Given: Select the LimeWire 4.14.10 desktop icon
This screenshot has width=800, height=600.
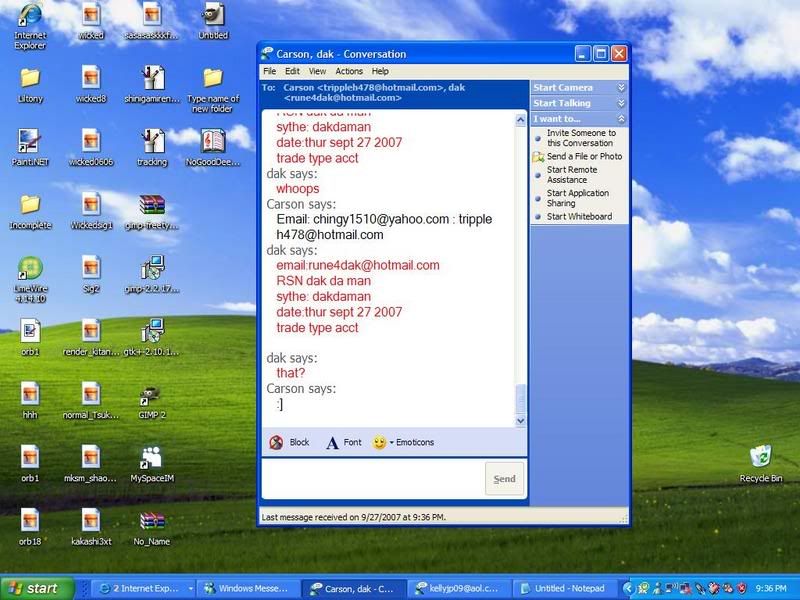Looking at the screenshot, I should (30, 280).
